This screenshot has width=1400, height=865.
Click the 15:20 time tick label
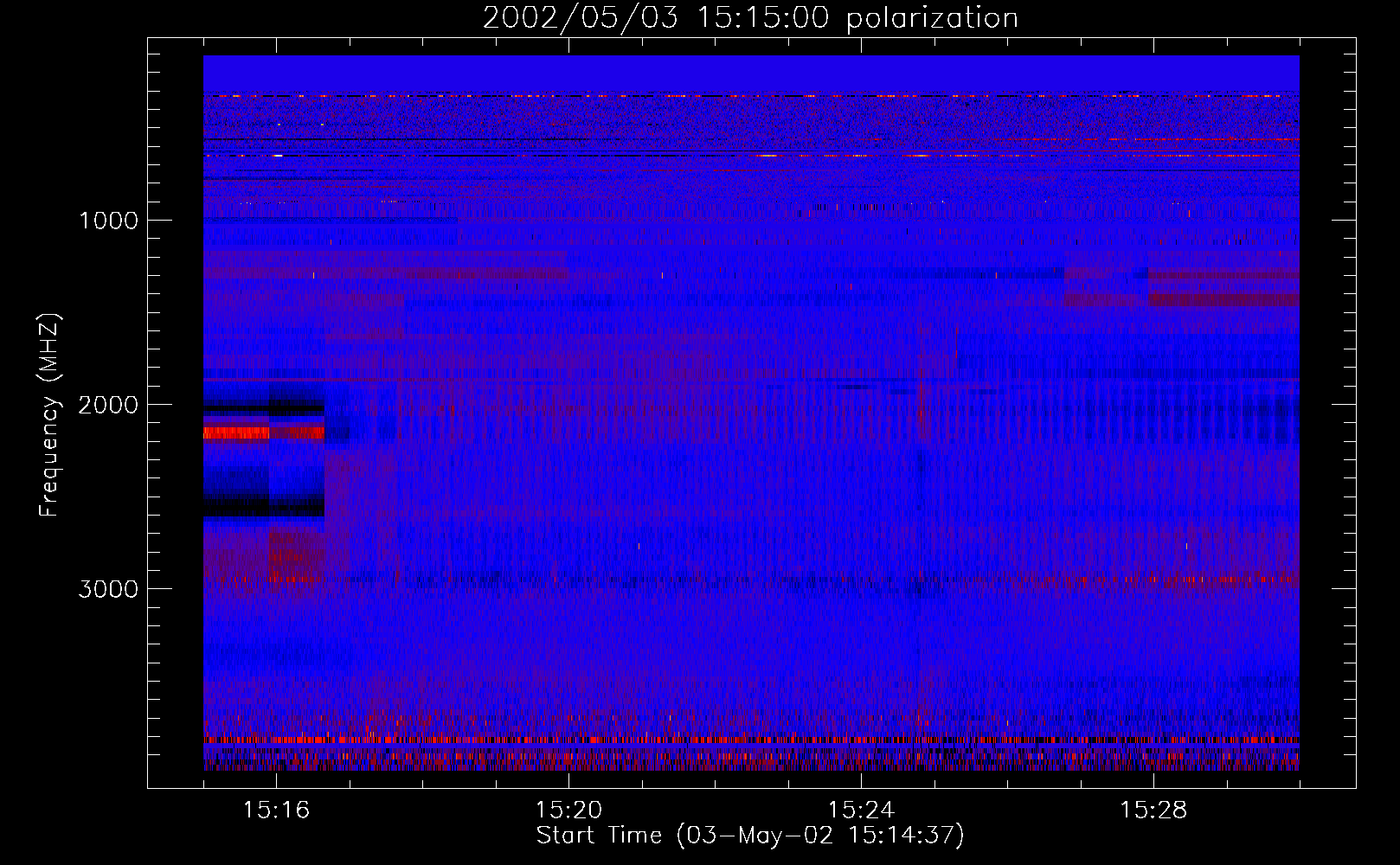click(568, 811)
